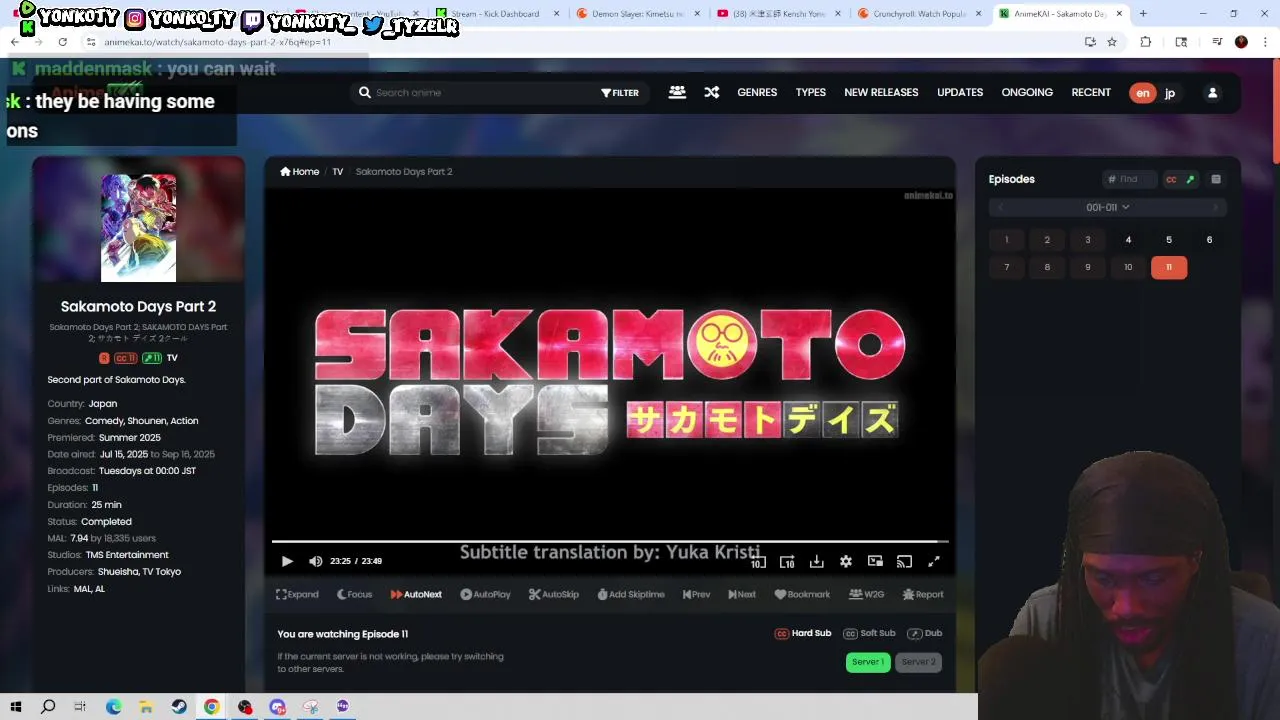Open Windows taskbar search
1280x720 pixels.
point(48,706)
